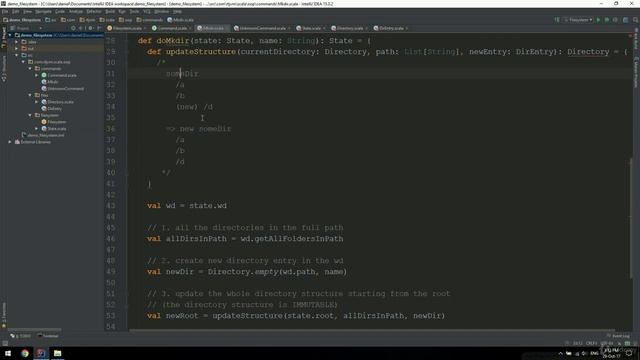This screenshot has height=360, width=640.
Task: Expand the out folder in project tree
Action: tap(17, 49)
